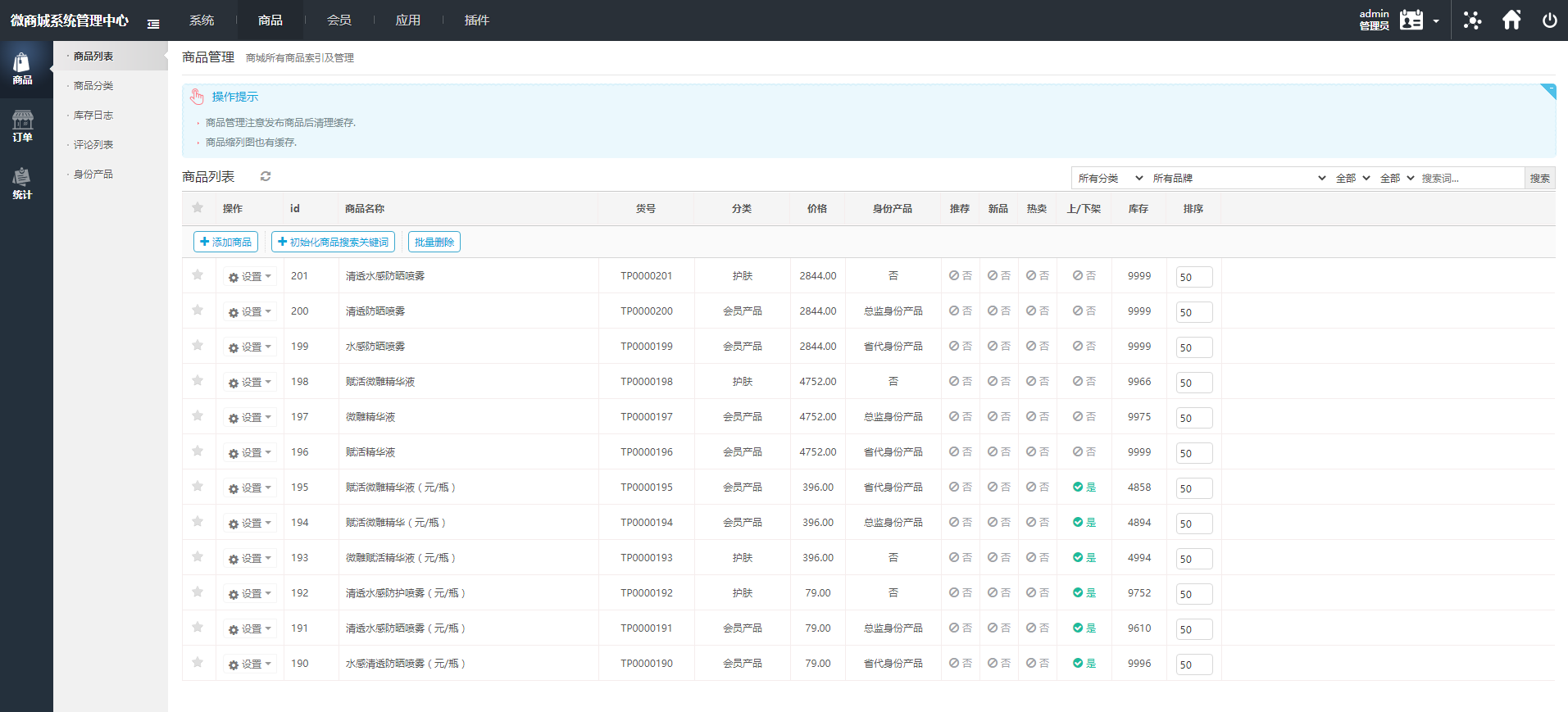
Task: Toggle 推荐 status for product 201
Action: click(960, 275)
